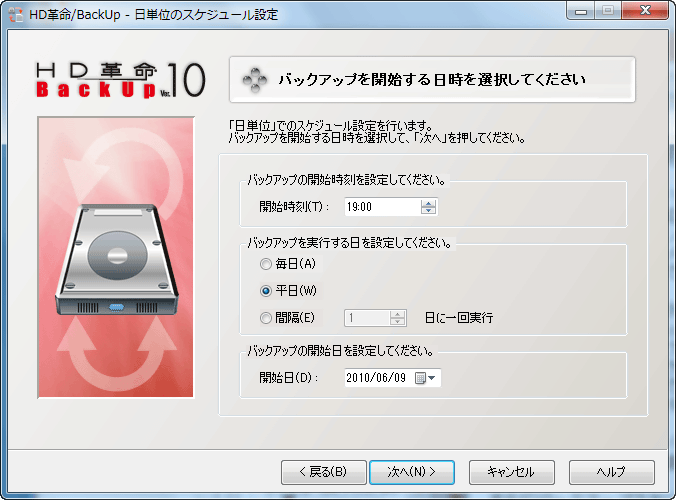Click the heading バックアップを開始する日時を選択してください
Screen dimensions: 676x500
(x=432, y=80)
